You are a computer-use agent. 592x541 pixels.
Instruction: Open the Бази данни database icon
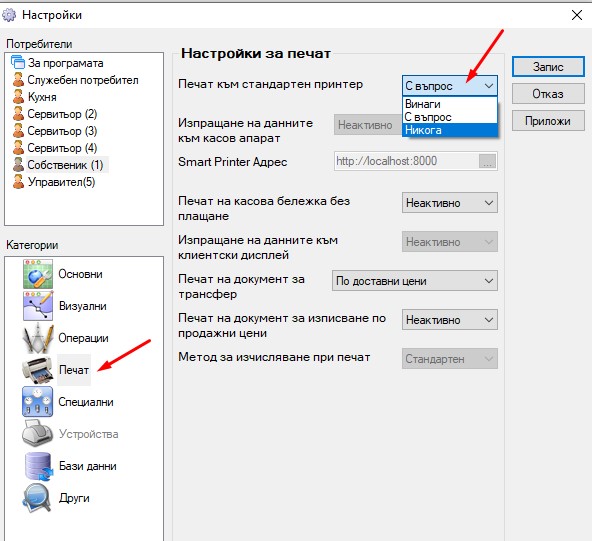point(38,466)
